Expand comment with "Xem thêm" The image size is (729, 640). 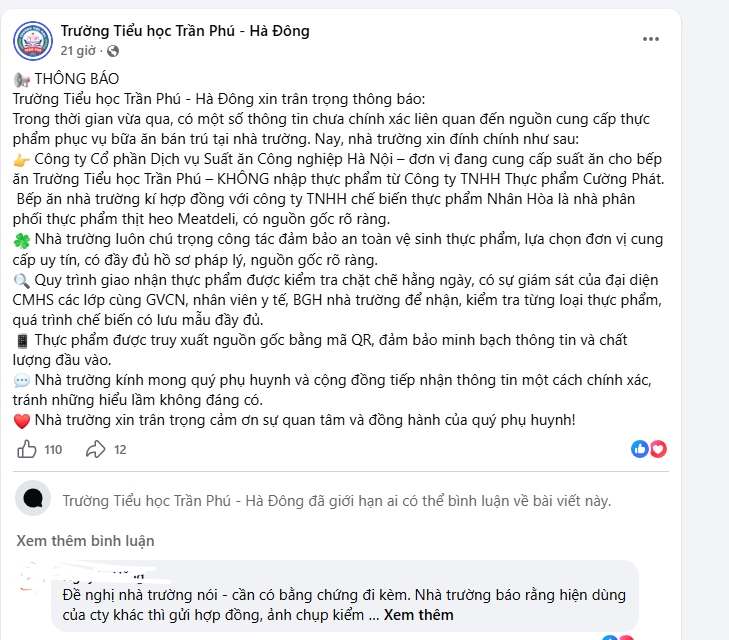pyautogui.click(x=418, y=615)
